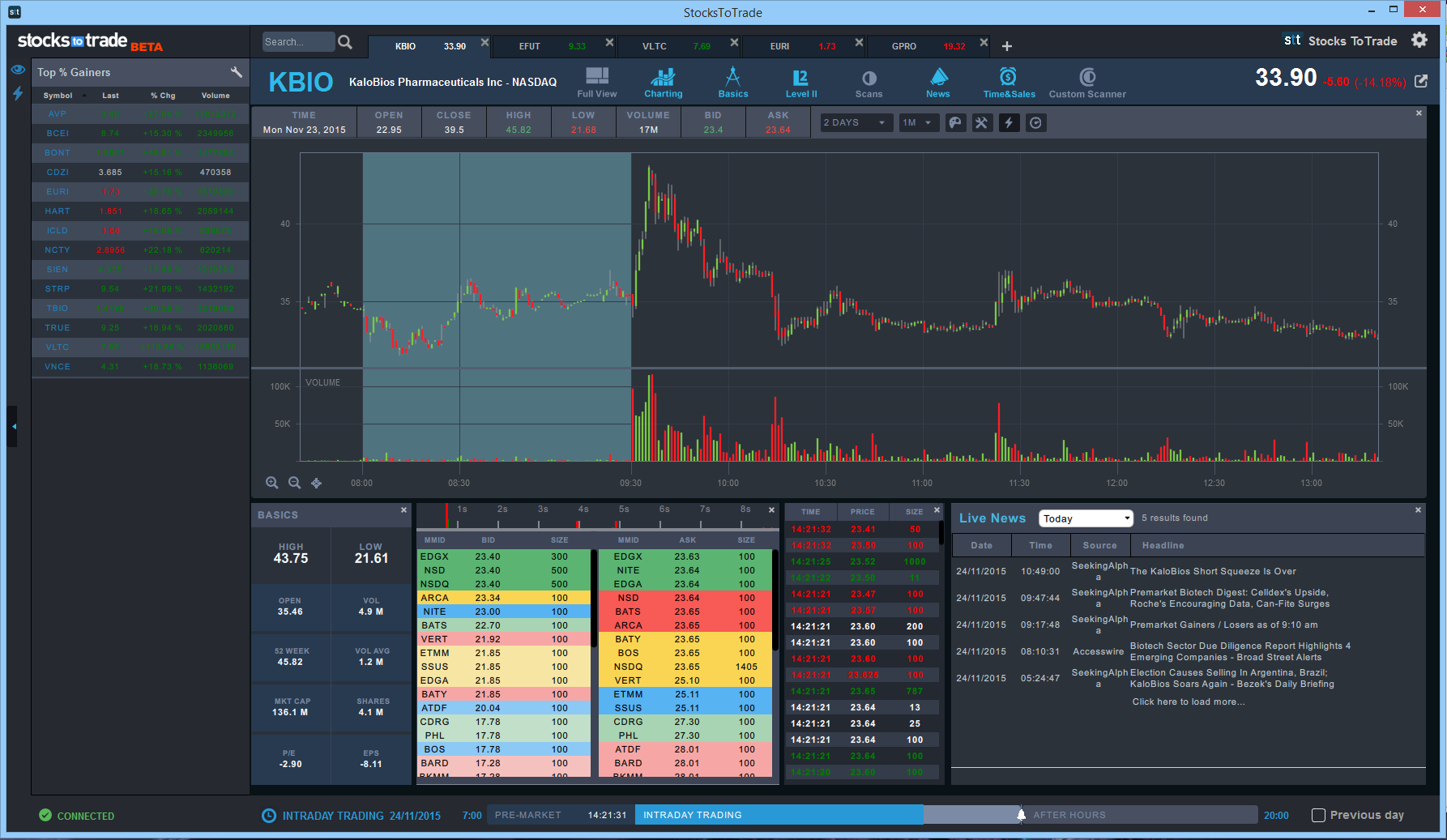Select CDZI in Top % Gainers
This screenshot has width=1447, height=840.
click(x=140, y=172)
